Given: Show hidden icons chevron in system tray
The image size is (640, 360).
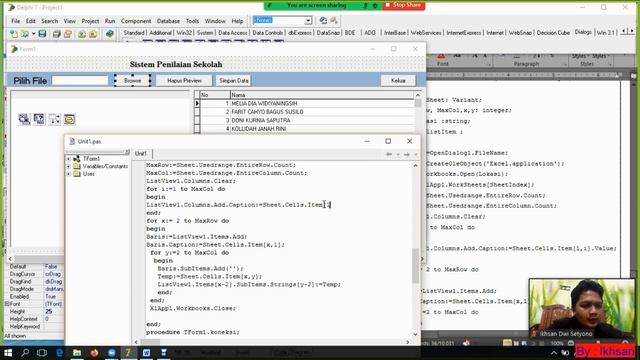Looking at the screenshot, I should click(x=553, y=353).
